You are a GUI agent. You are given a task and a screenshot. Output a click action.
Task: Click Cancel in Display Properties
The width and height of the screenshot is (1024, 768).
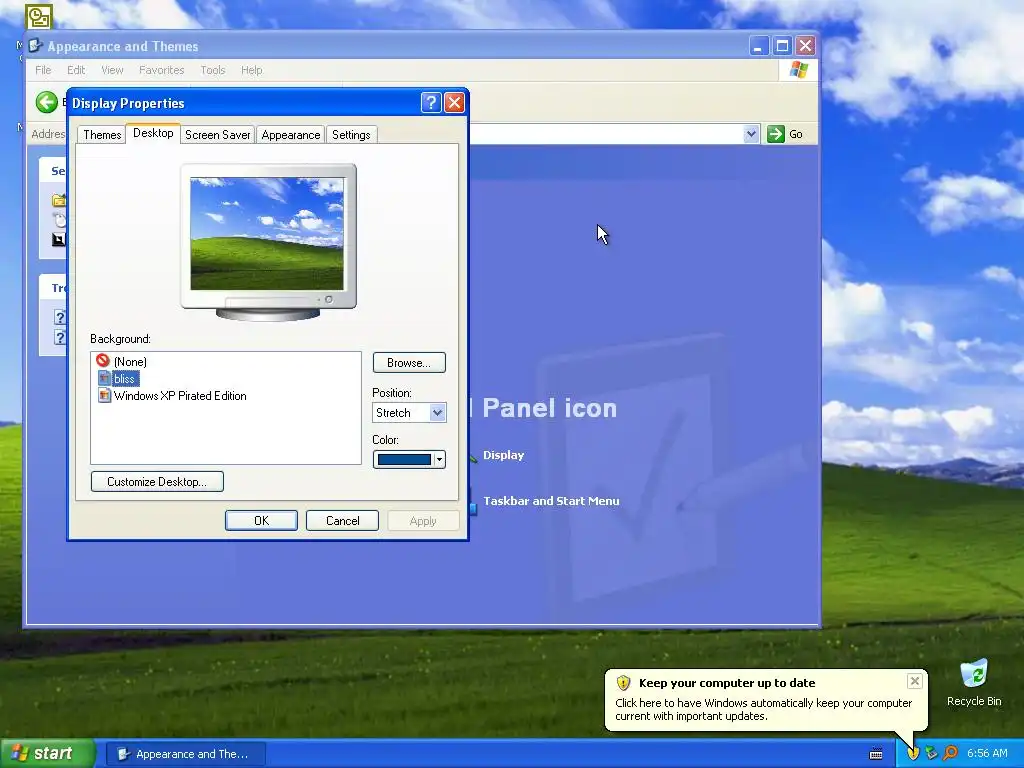pos(342,520)
